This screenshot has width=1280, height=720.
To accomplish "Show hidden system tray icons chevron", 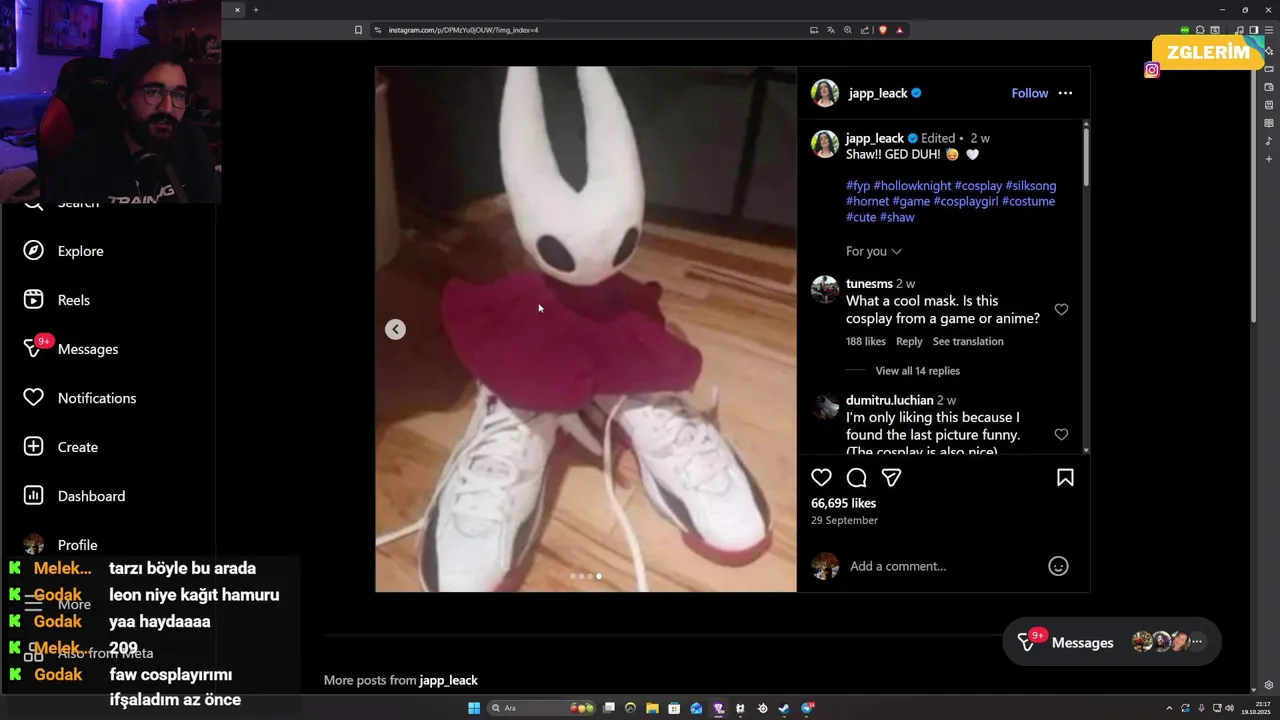I will 1169,708.
